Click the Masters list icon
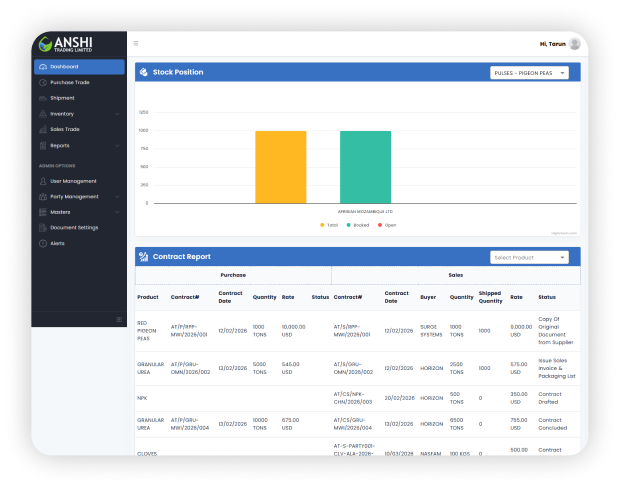This screenshot has width=620, height=487. click(43, 212)
